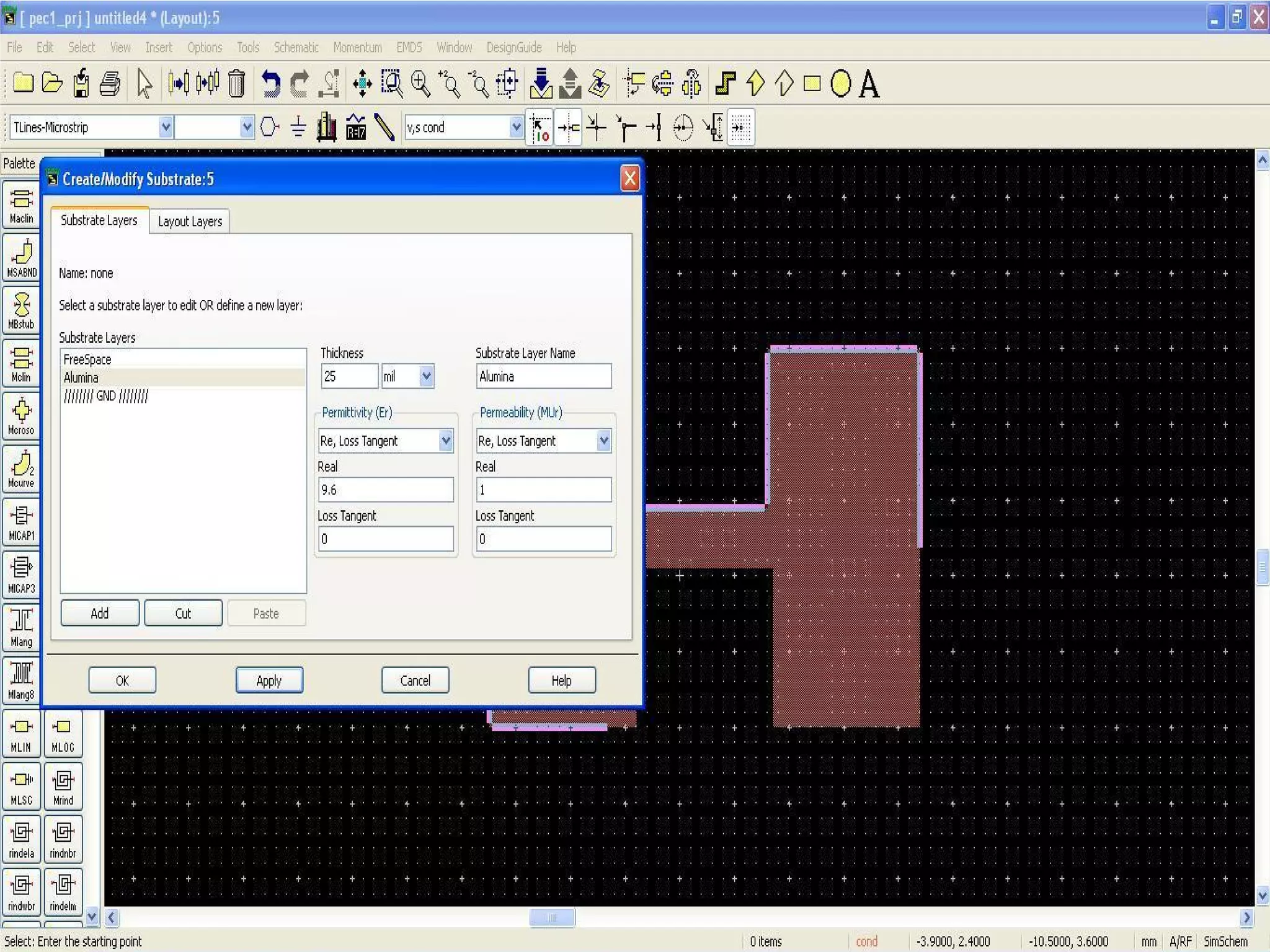Expand Permittivity 'Re, Loss Tangent' dropdown

point(445,441)
